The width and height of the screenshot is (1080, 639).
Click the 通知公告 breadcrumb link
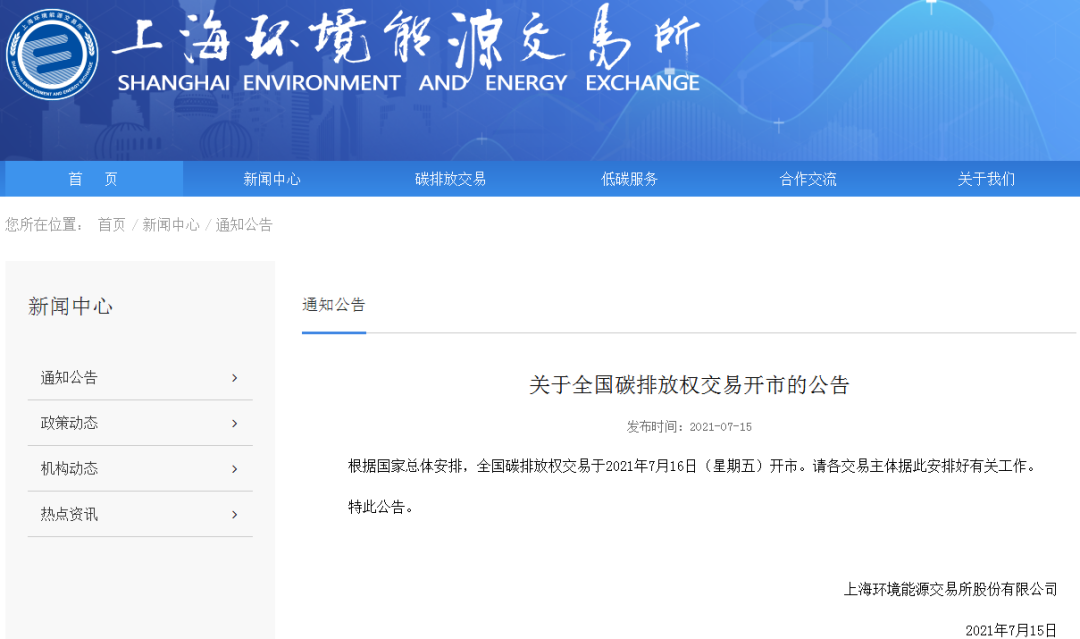click(x=244, y=225)
